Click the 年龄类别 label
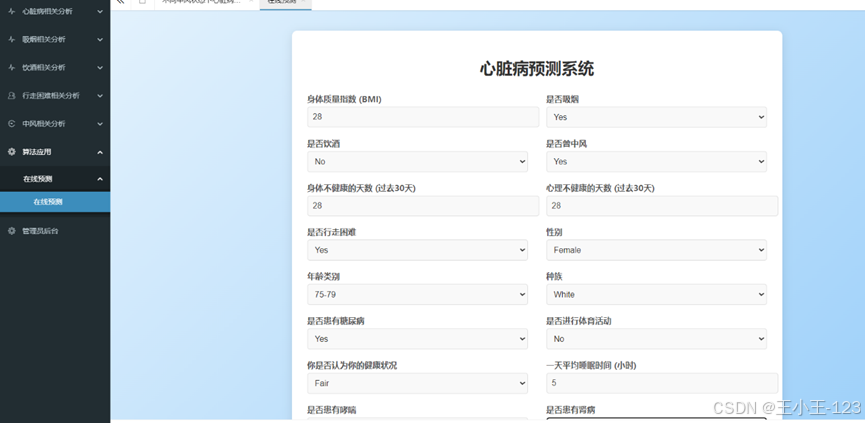The height and width of the screenshot is (423, 865). pyautogui.click(x=323, y=277)
